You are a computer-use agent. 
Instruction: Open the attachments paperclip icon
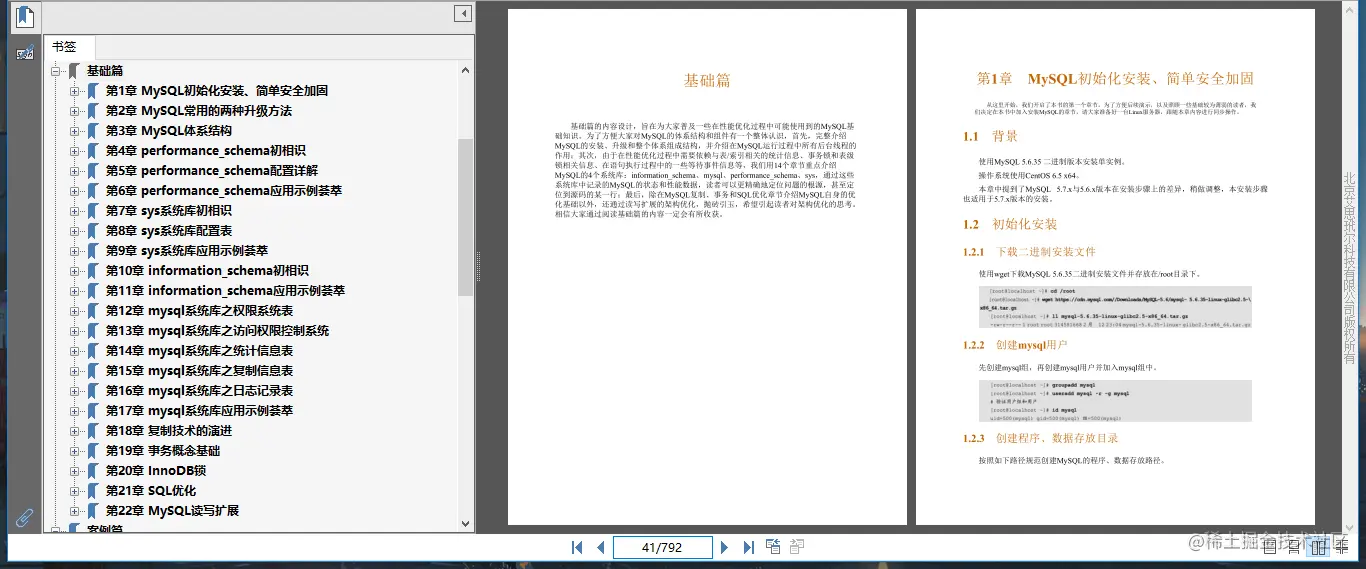(x=24, y=517)
